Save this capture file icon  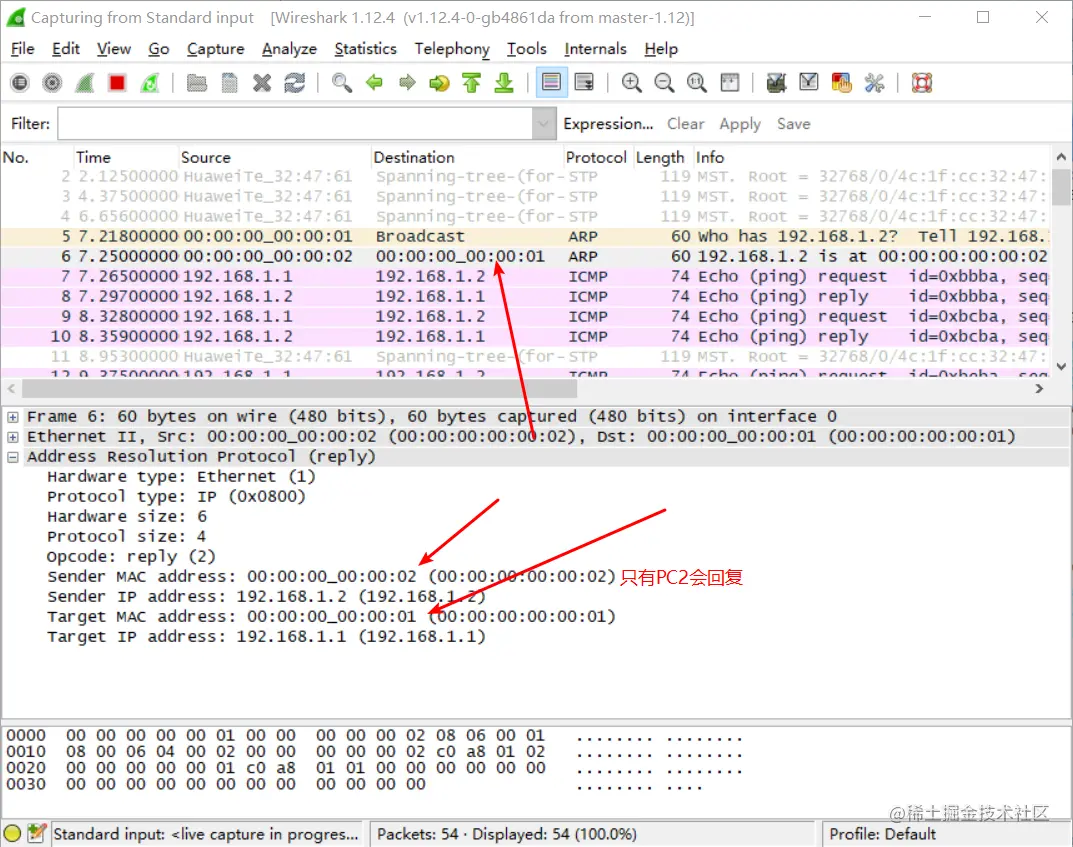tap(230, 83)
